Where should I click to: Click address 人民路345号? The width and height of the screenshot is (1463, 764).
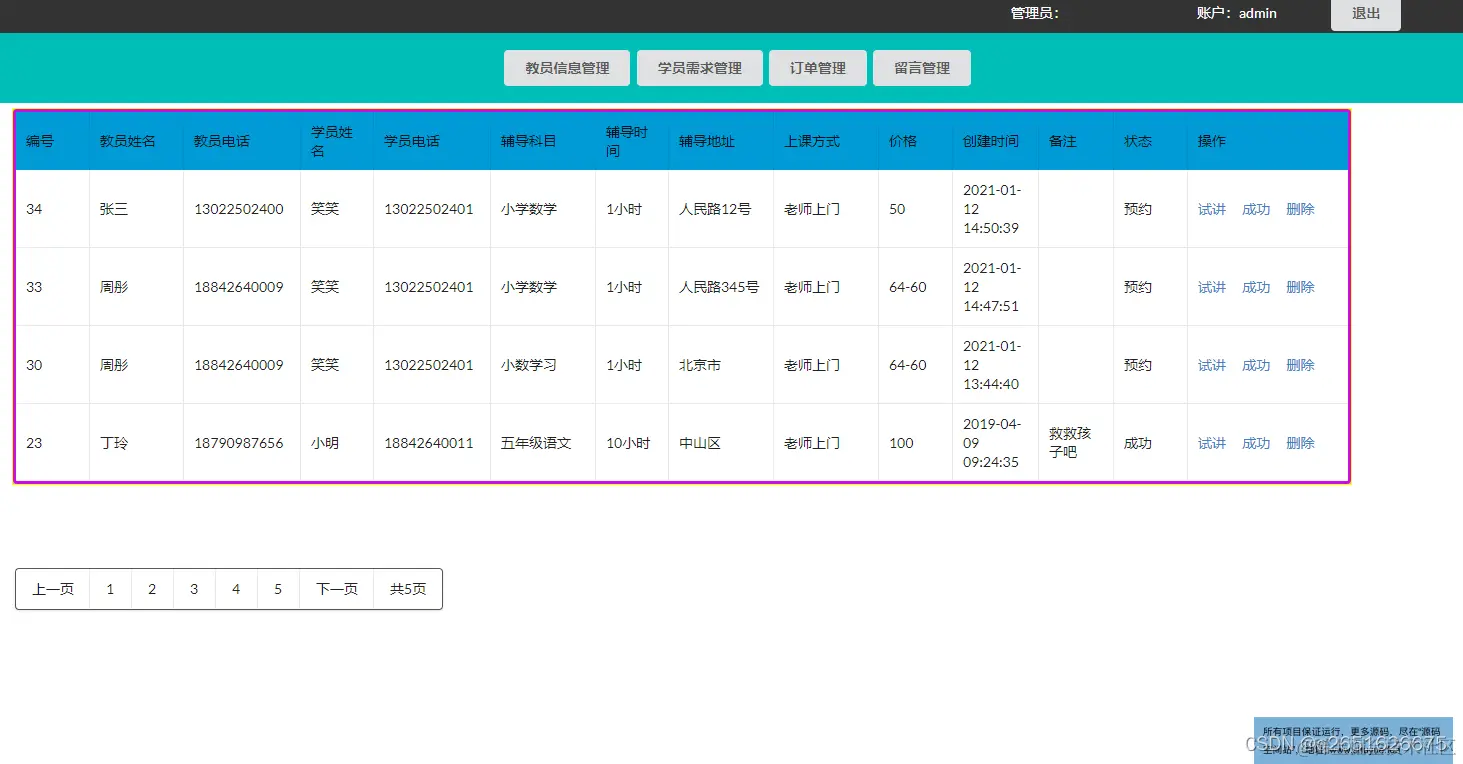coord(719,287)
